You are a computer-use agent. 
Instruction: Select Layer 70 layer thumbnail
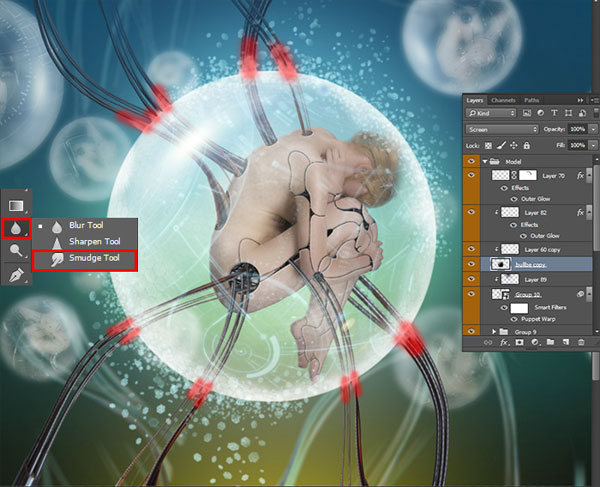coord(501,175)
